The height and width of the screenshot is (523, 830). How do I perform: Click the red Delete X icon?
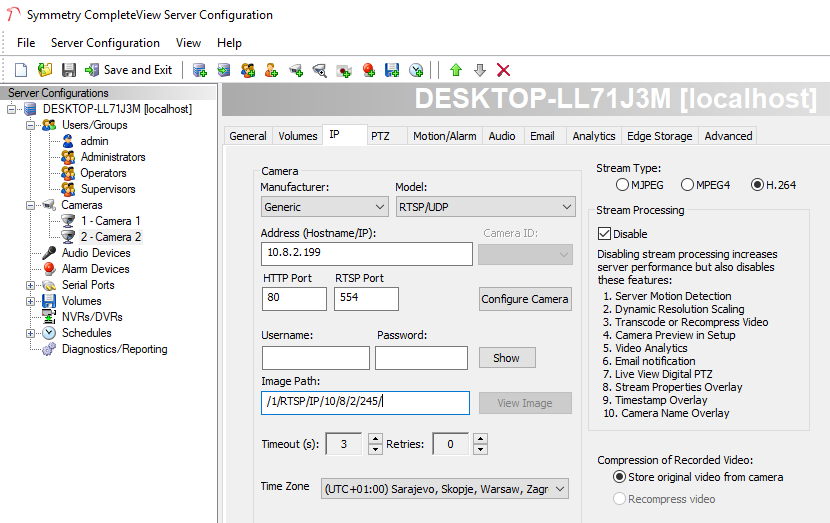pyautogui.click(x=504, y=70)
